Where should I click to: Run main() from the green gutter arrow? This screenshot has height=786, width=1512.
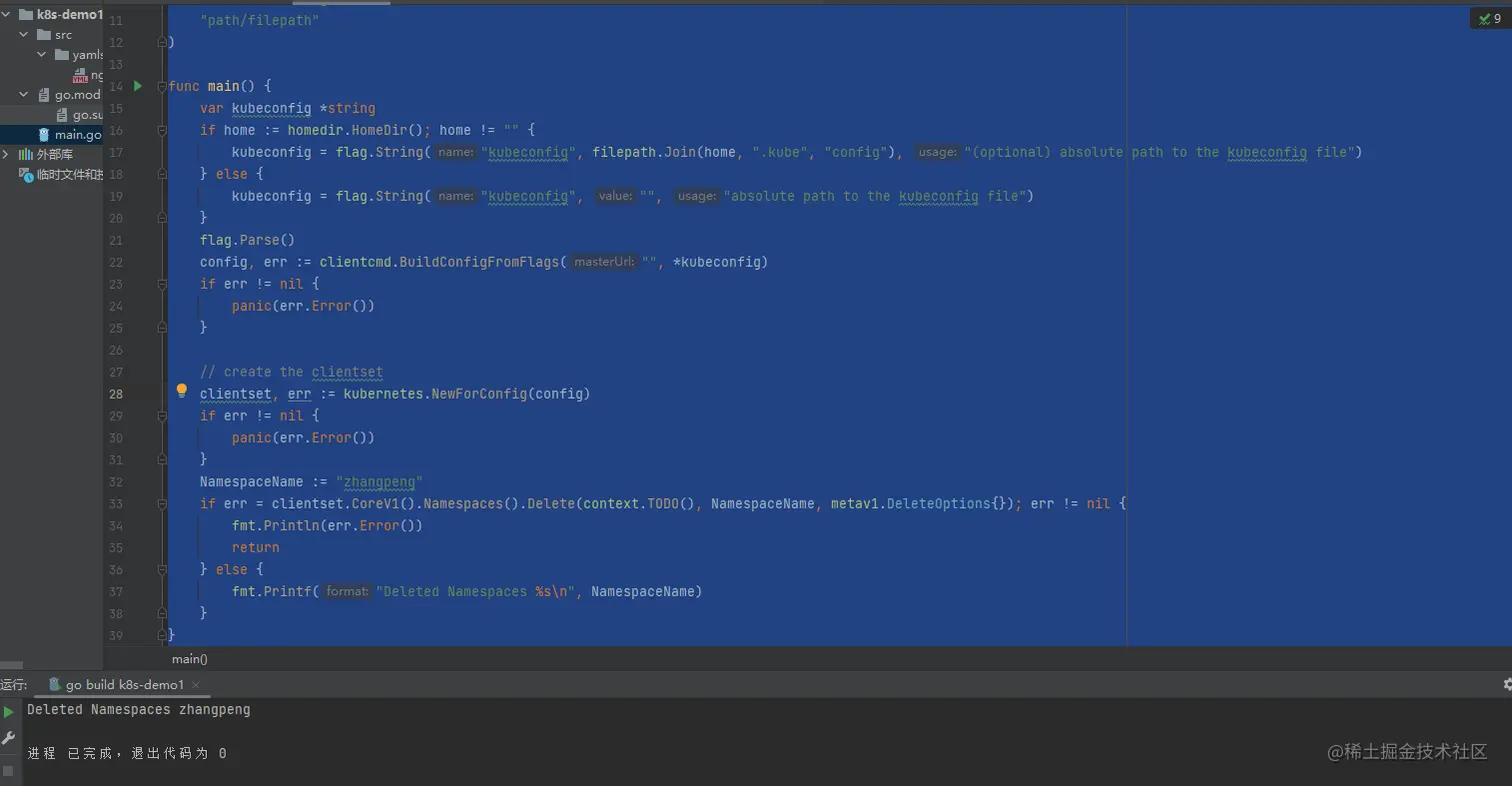click(138, 86)
